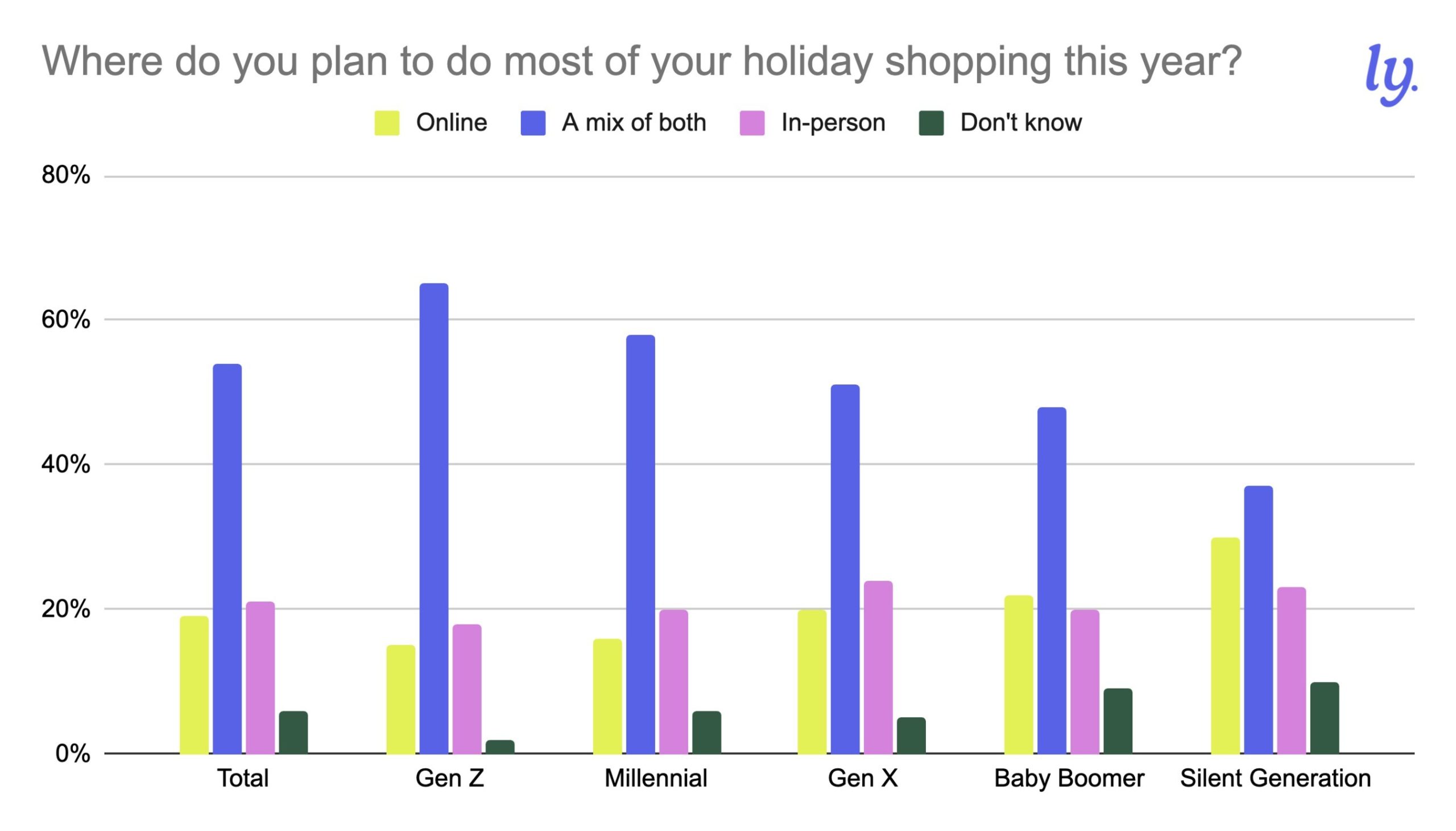The image size is (1456, 831).
Task: Click the chart title text
Action: coord(642,61)
